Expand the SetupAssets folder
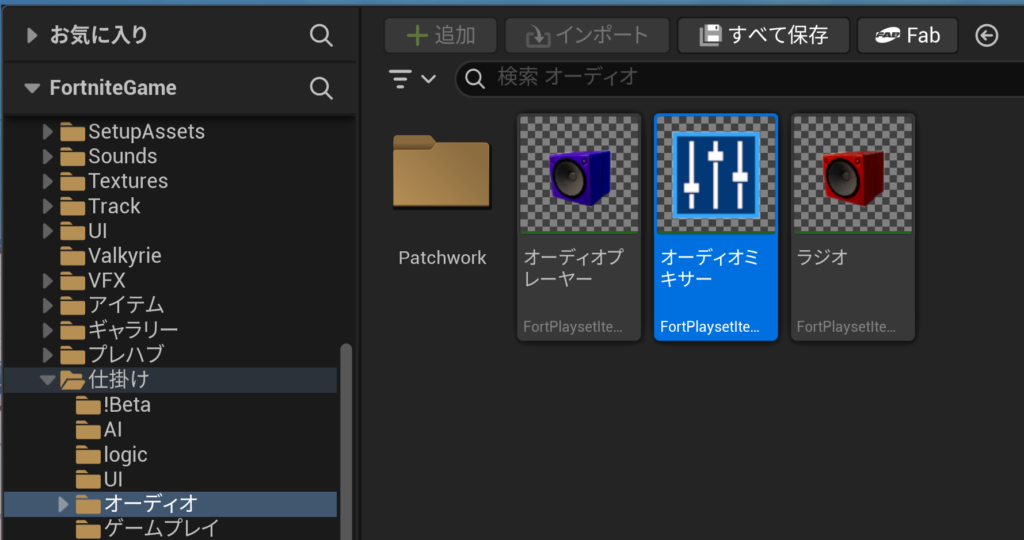The height and width of the screenshot is (540, 1024). 47,132
